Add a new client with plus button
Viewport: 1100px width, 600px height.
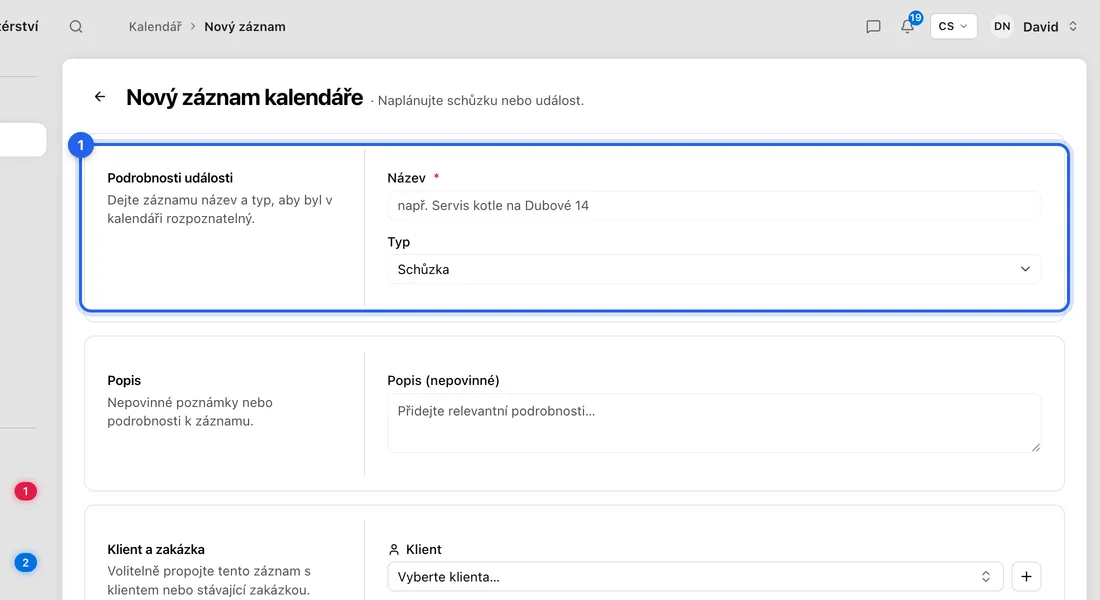(1026, 577)
